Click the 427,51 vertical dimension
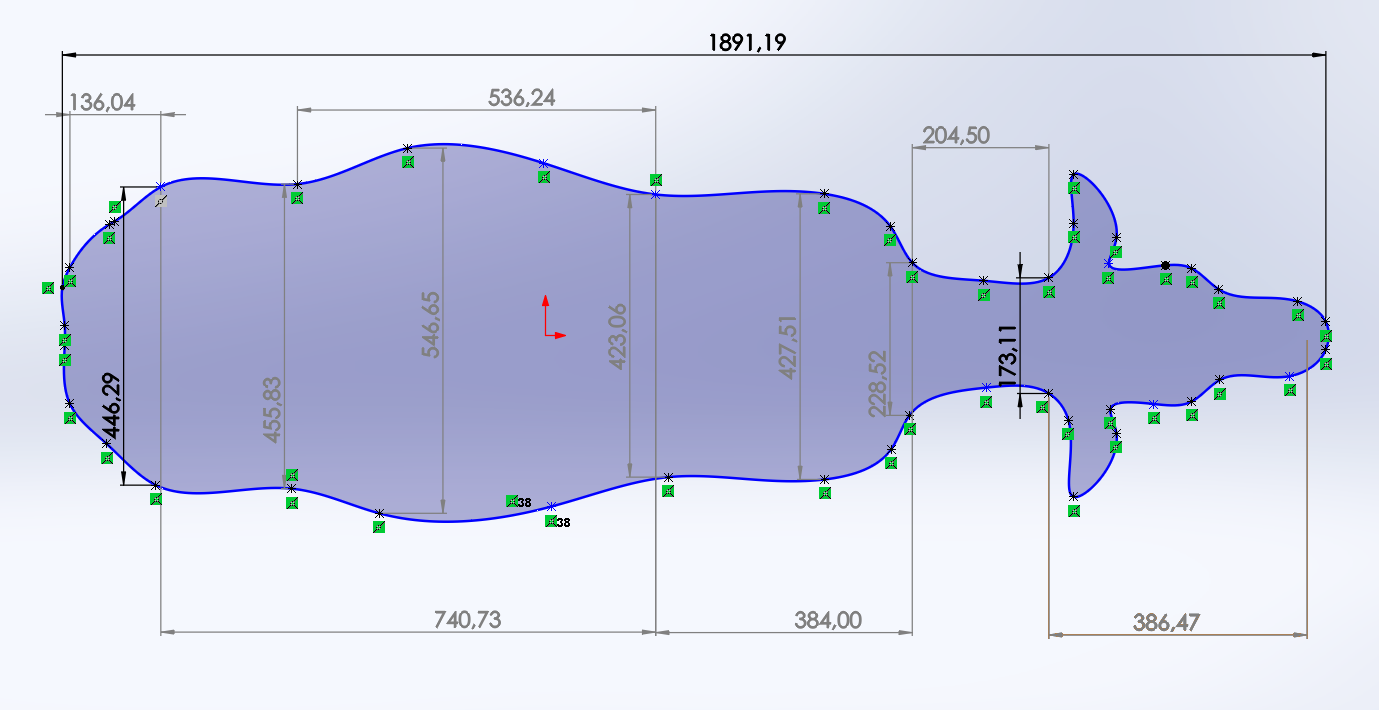The image size is (1379, 710). pyautogui.click(x=788, y=346)
